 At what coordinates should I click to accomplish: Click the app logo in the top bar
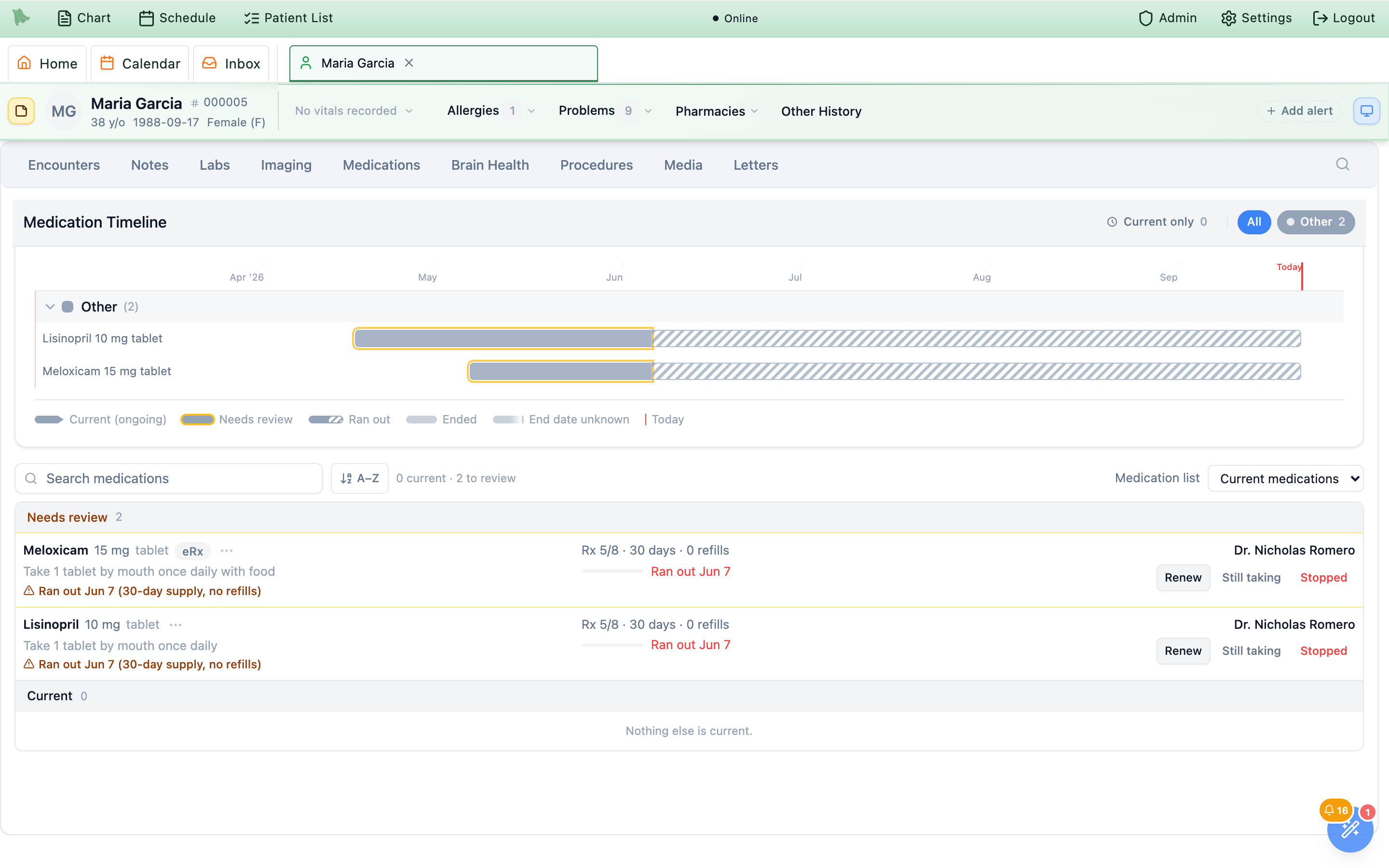(x=21, y=17)
